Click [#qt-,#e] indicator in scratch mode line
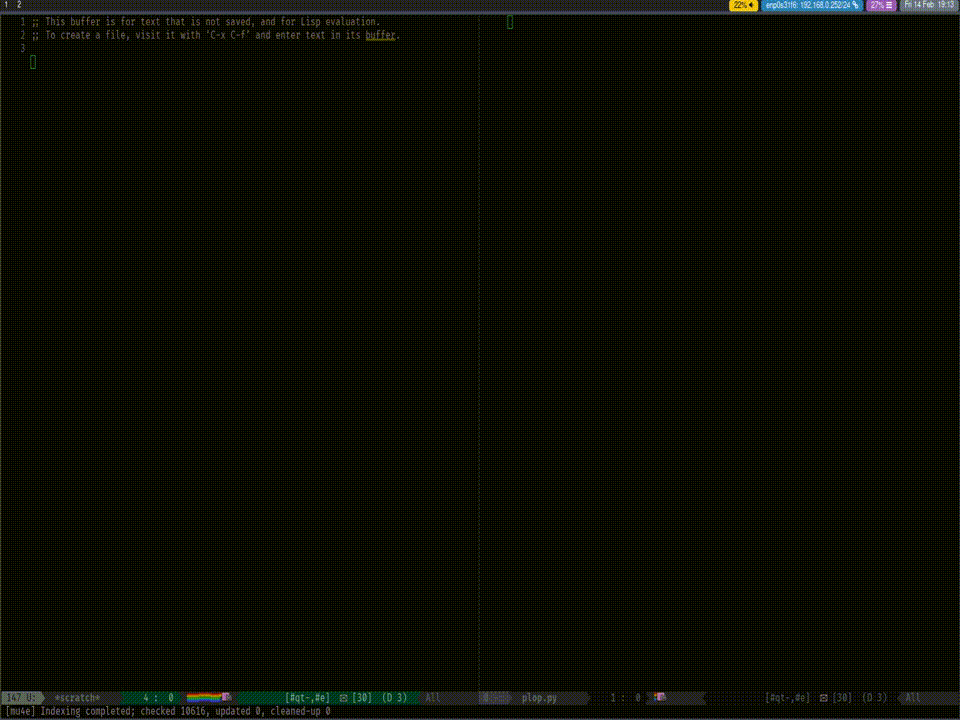 point(307,698)
